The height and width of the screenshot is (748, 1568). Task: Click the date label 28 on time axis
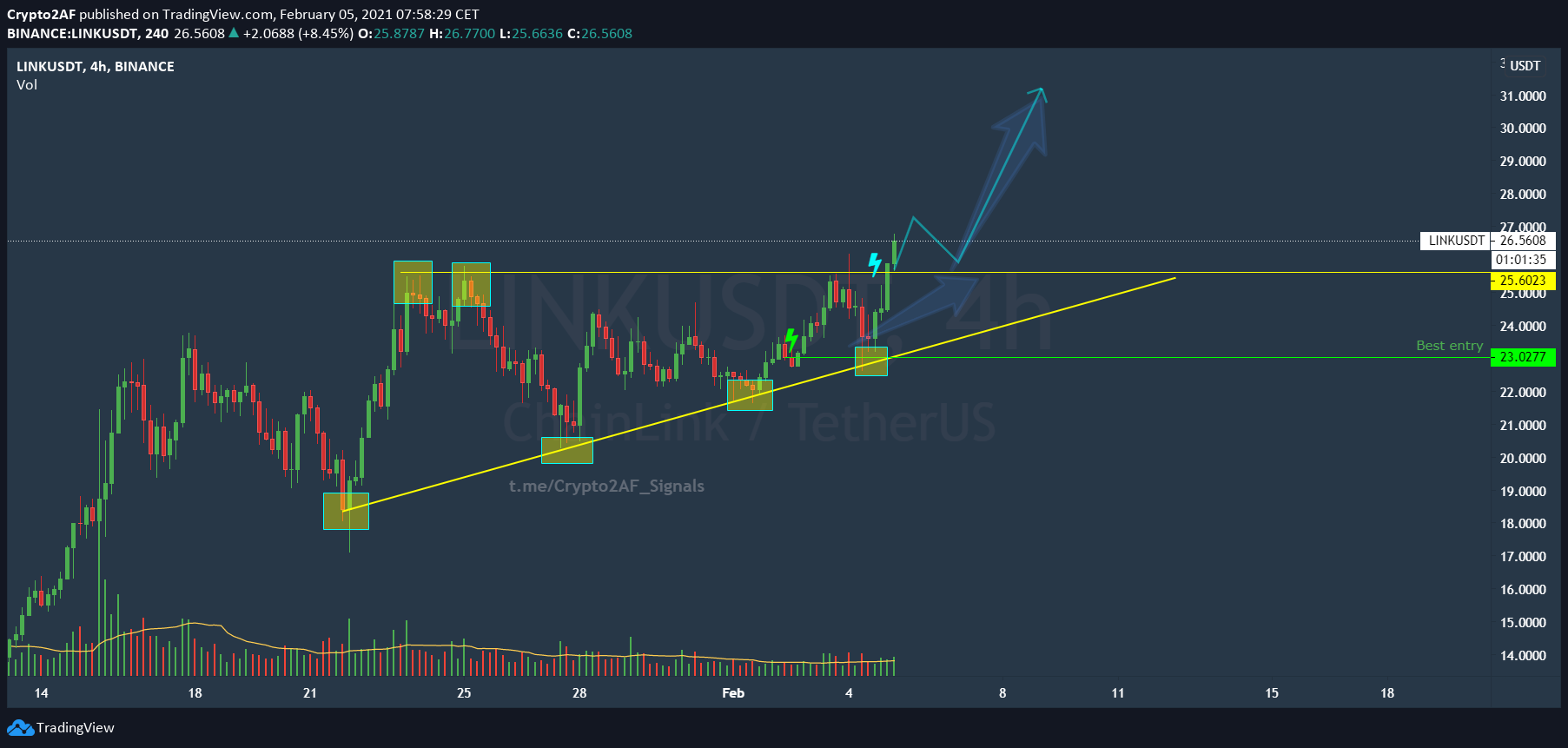[579, 693]
